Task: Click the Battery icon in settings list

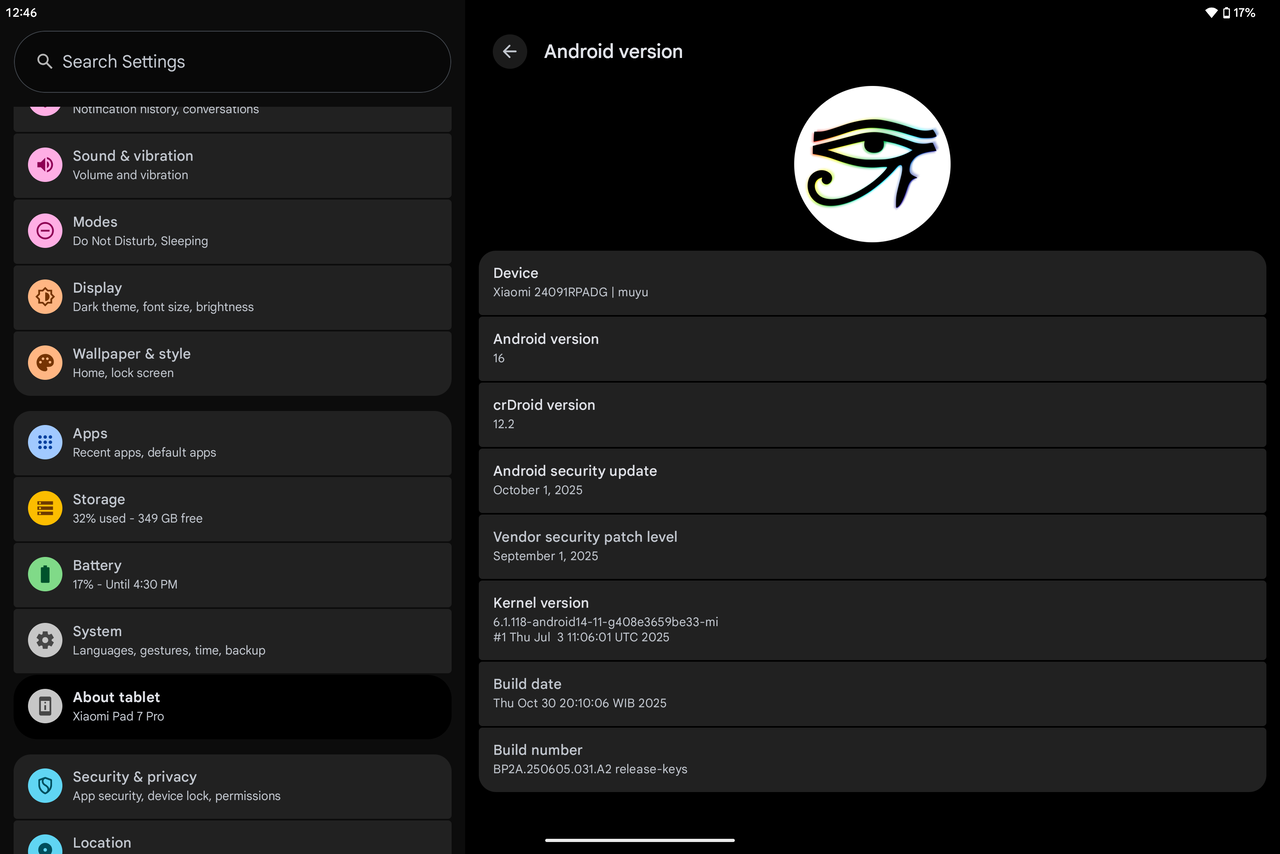Action: pos(45,574)
